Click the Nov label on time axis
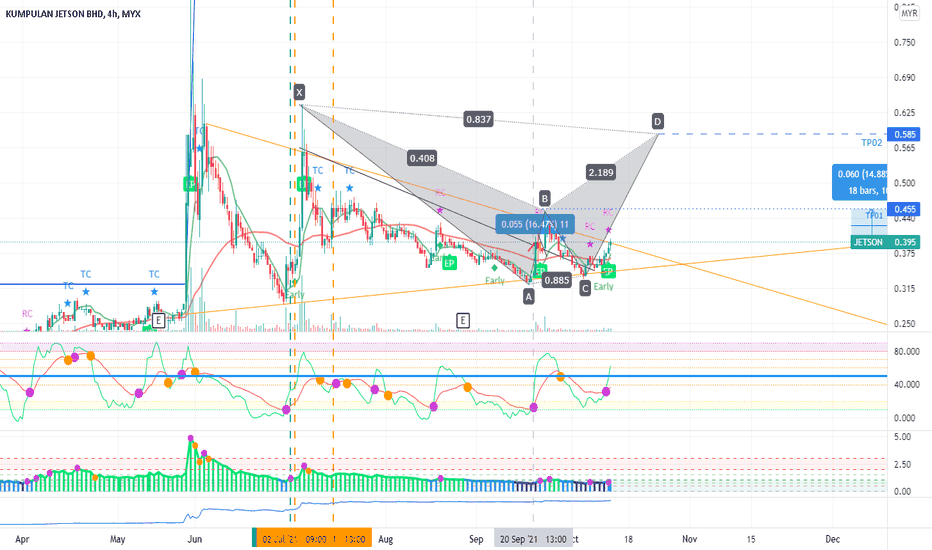Screen dimensions: 932x550 689,539
